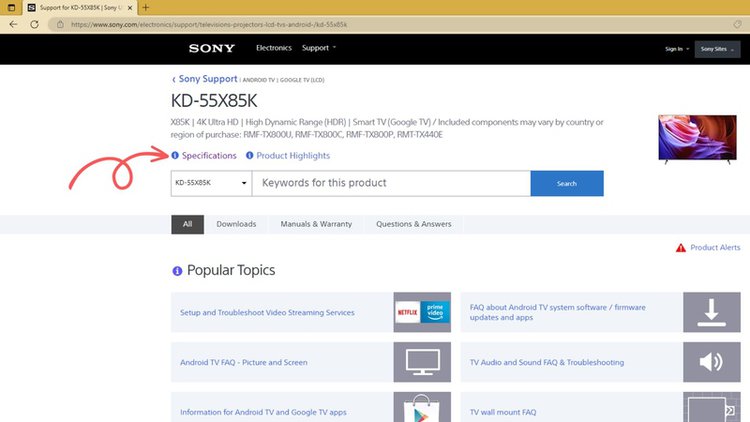This screenshot has height=422, width=750.
Task: Open Android TV FAQ - Picture and Screen
Action: 244,362
